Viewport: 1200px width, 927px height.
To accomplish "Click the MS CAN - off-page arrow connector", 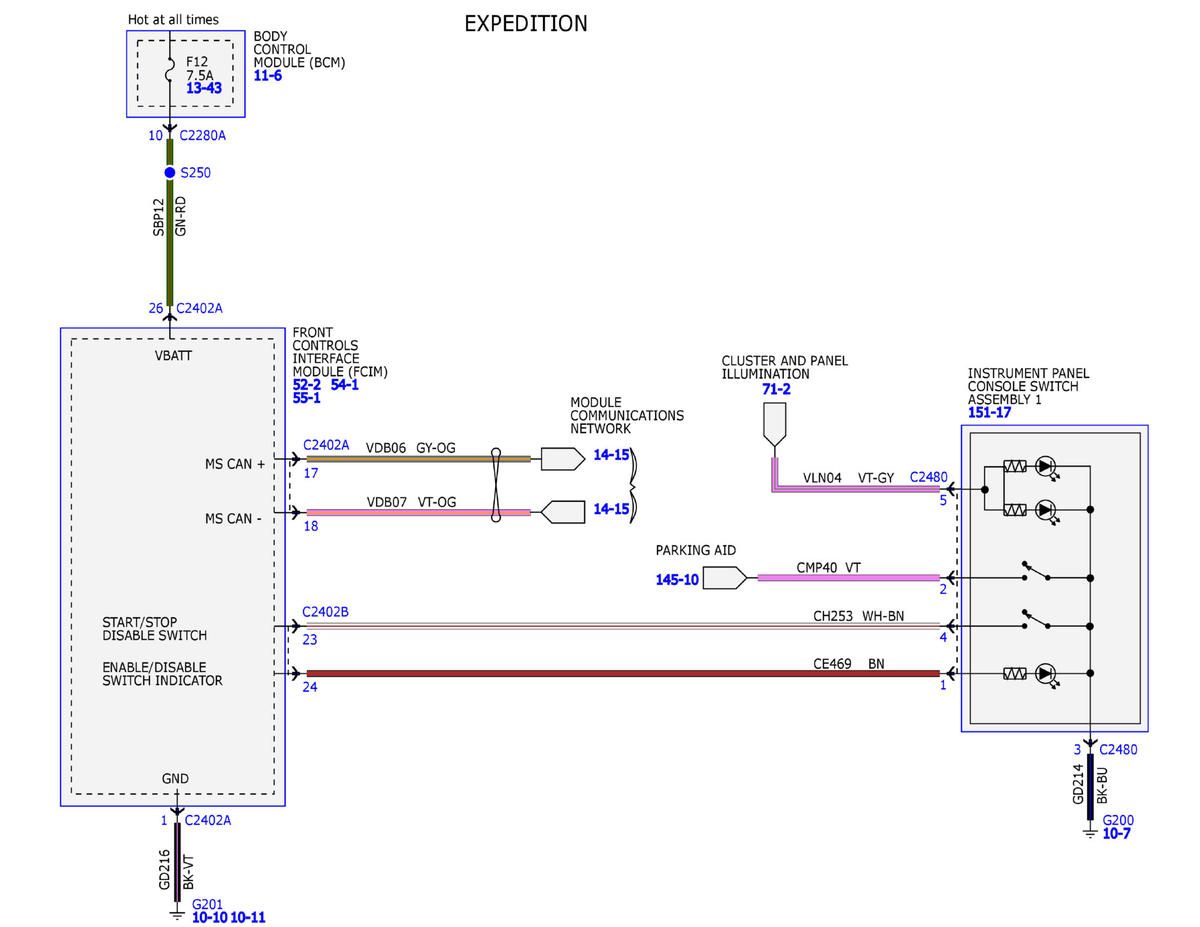I will click(x=563, y=512).
